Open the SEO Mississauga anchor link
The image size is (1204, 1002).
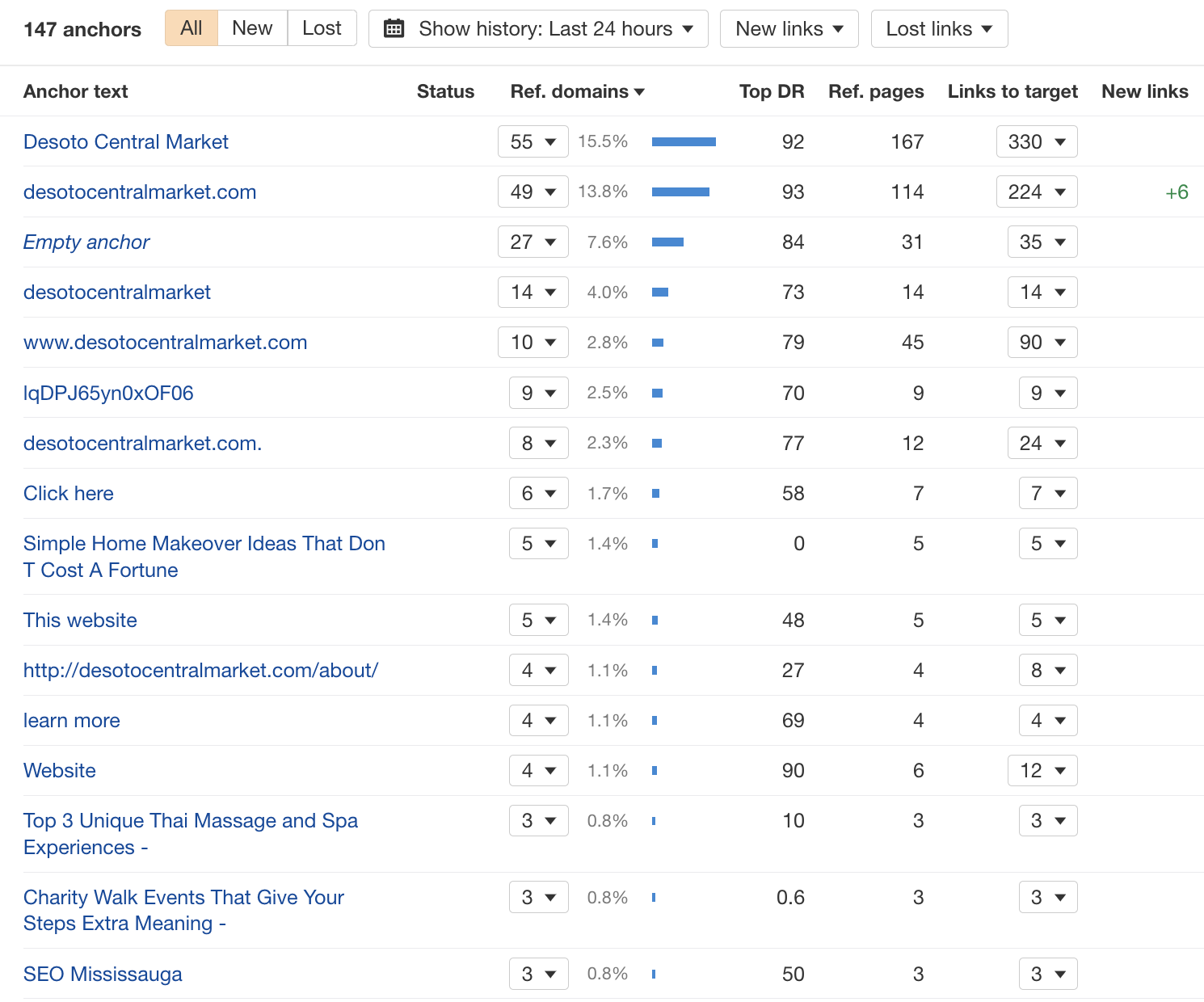103,974
